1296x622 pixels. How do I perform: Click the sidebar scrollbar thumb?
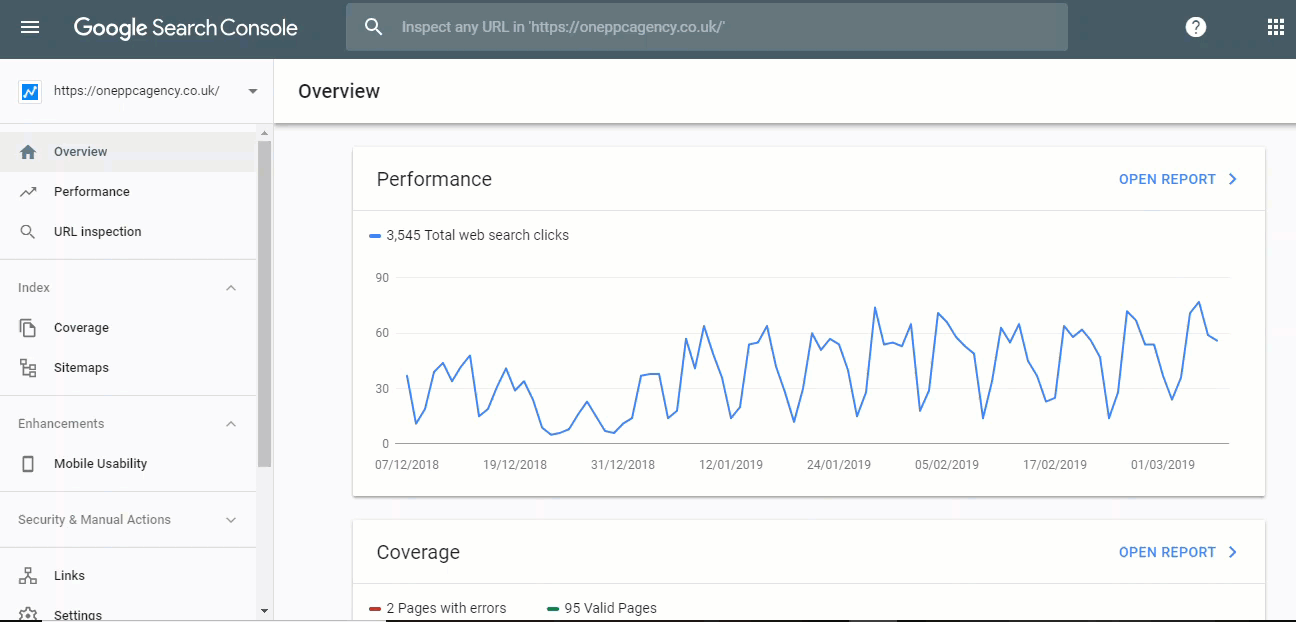coord(264,304)
